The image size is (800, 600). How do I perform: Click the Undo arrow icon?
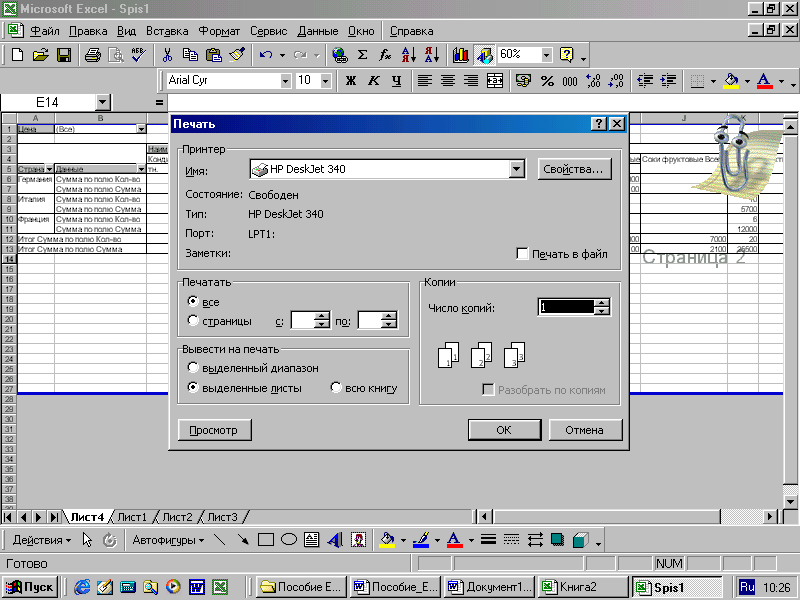tap(265, 55)
